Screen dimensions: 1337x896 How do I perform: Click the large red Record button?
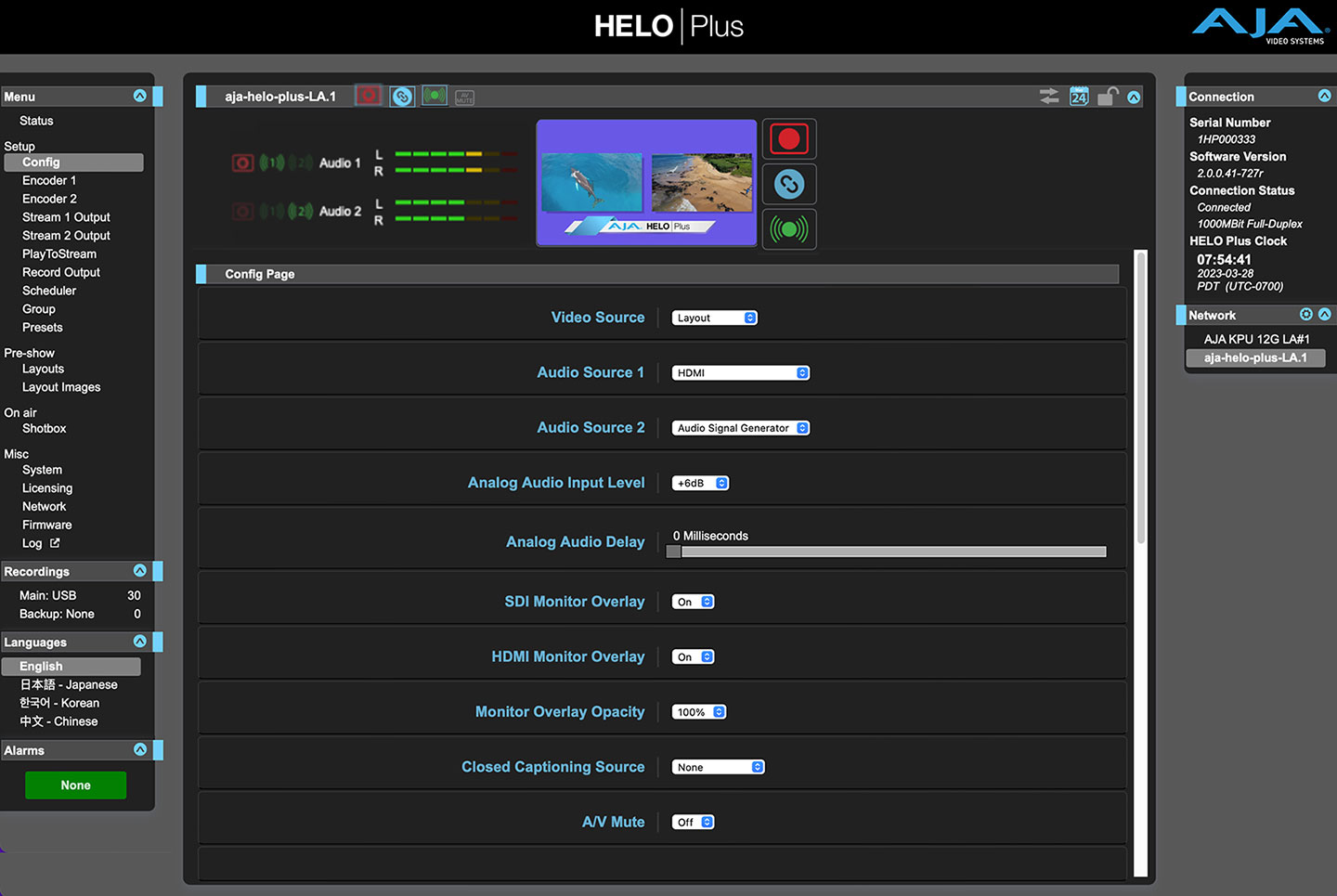(x=789, y=139)
